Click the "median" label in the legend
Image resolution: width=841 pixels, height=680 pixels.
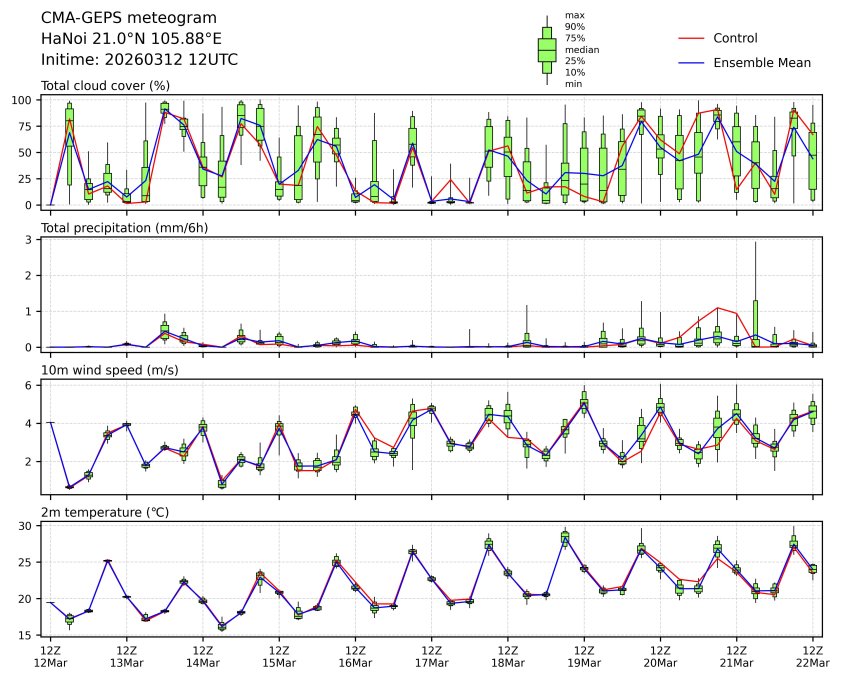[582, 49]
